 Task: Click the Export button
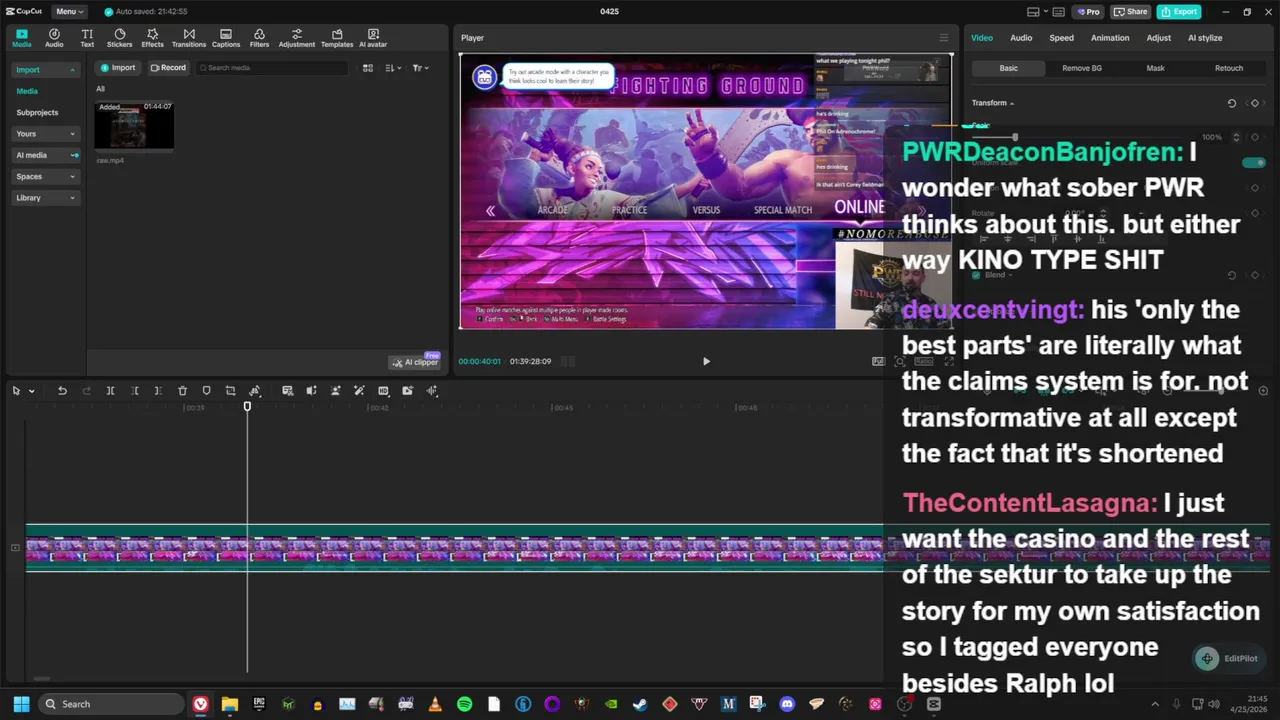tap(1179, 12)
